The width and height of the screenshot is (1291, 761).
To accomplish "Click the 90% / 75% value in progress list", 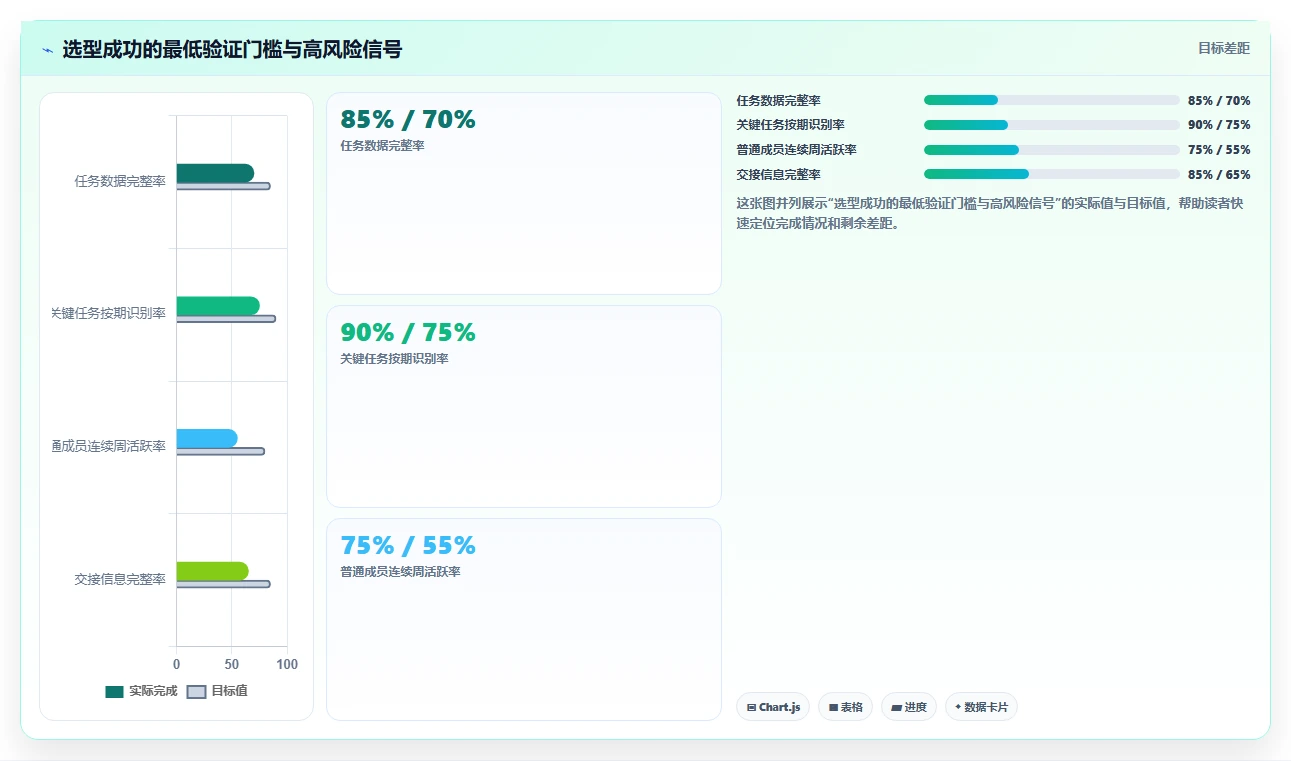I will (1219, 125).
